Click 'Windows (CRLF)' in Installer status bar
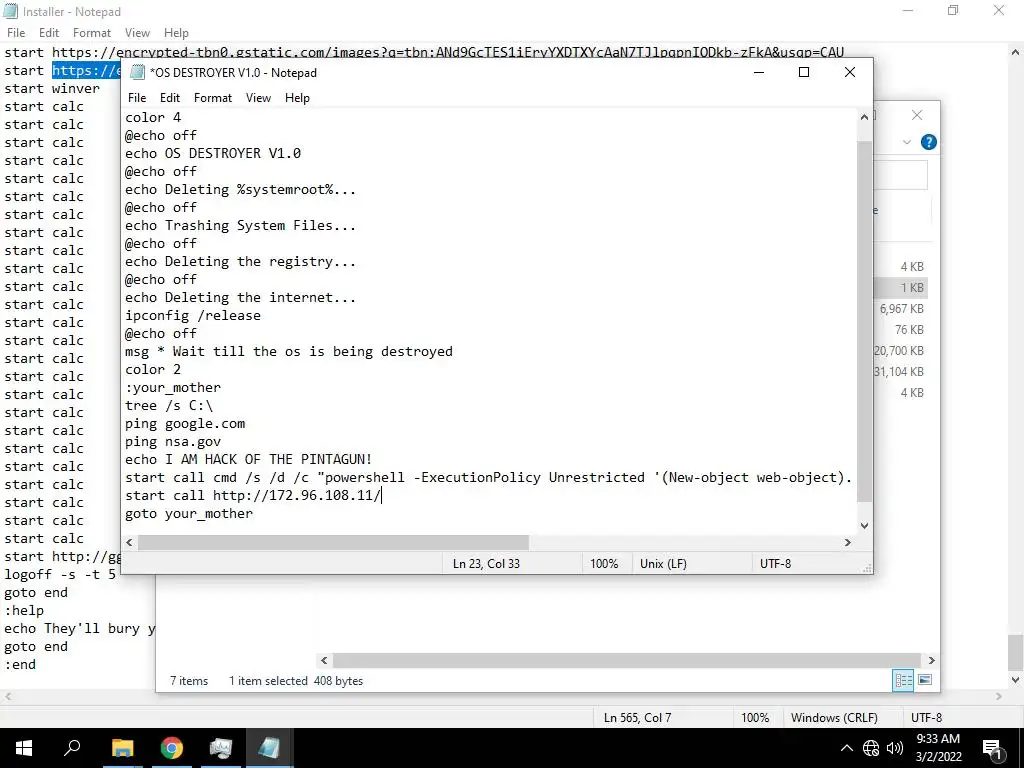1024x768 pixels. [834, 718]
